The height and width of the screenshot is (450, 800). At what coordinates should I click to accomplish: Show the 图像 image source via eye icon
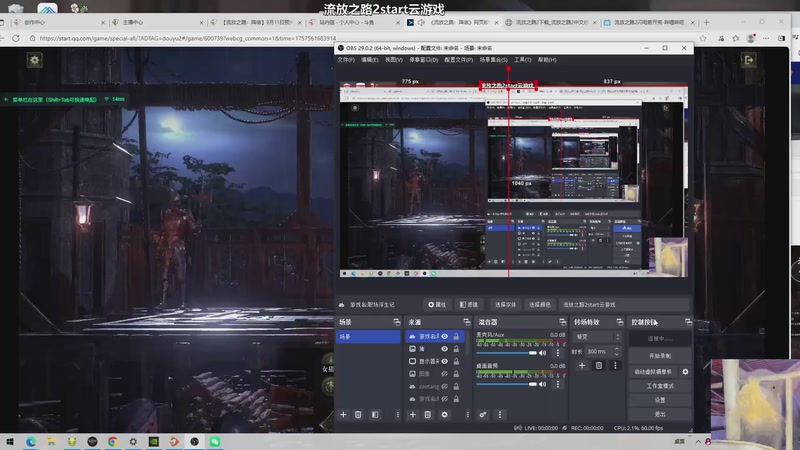(x=444, y=374)
